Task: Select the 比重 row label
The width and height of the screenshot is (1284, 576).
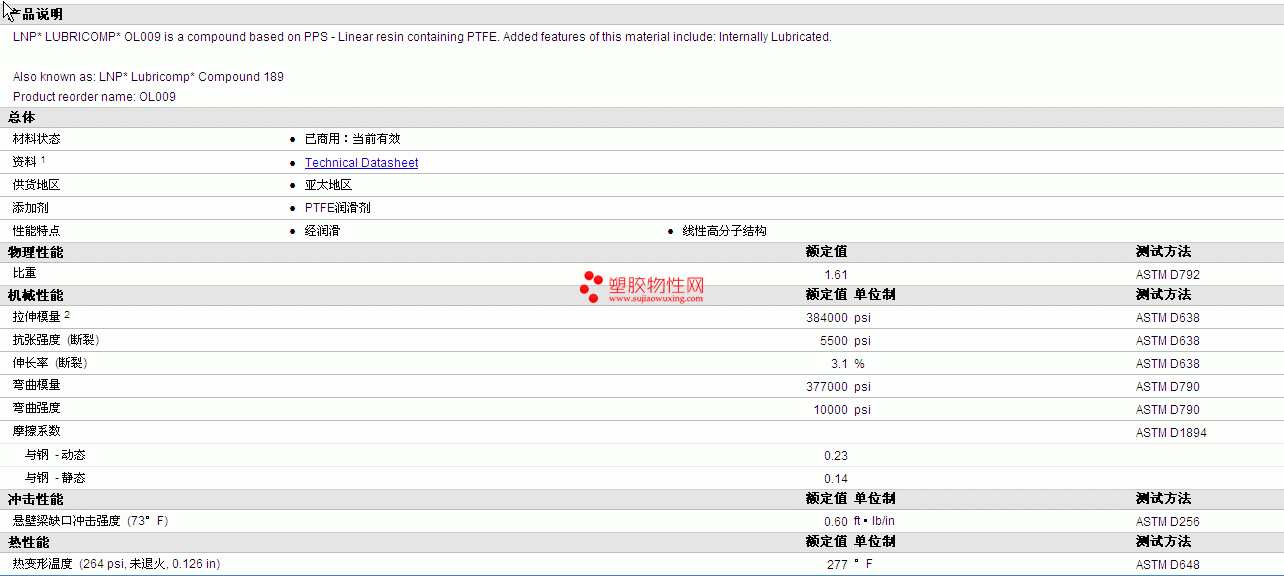Action: click(x=24, y=273)
